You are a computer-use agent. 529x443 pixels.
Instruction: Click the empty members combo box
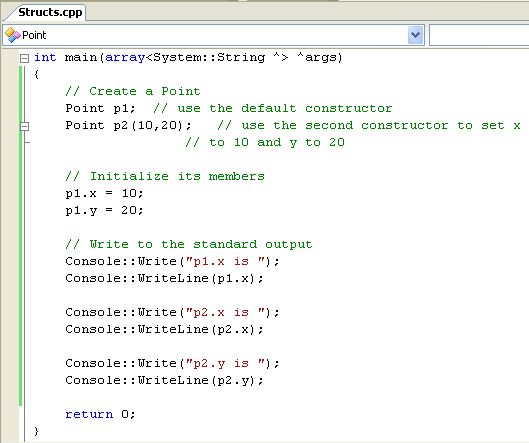pos(479,35)
